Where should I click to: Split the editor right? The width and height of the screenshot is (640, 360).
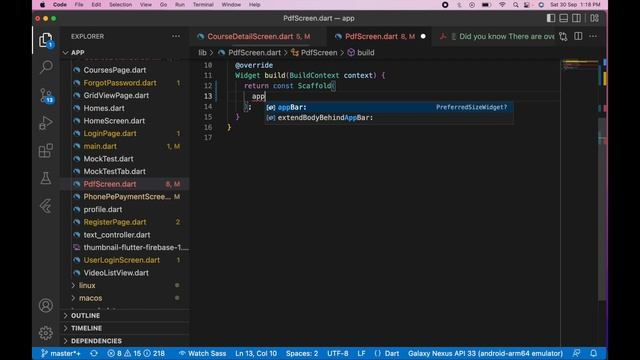pos(578,36)
